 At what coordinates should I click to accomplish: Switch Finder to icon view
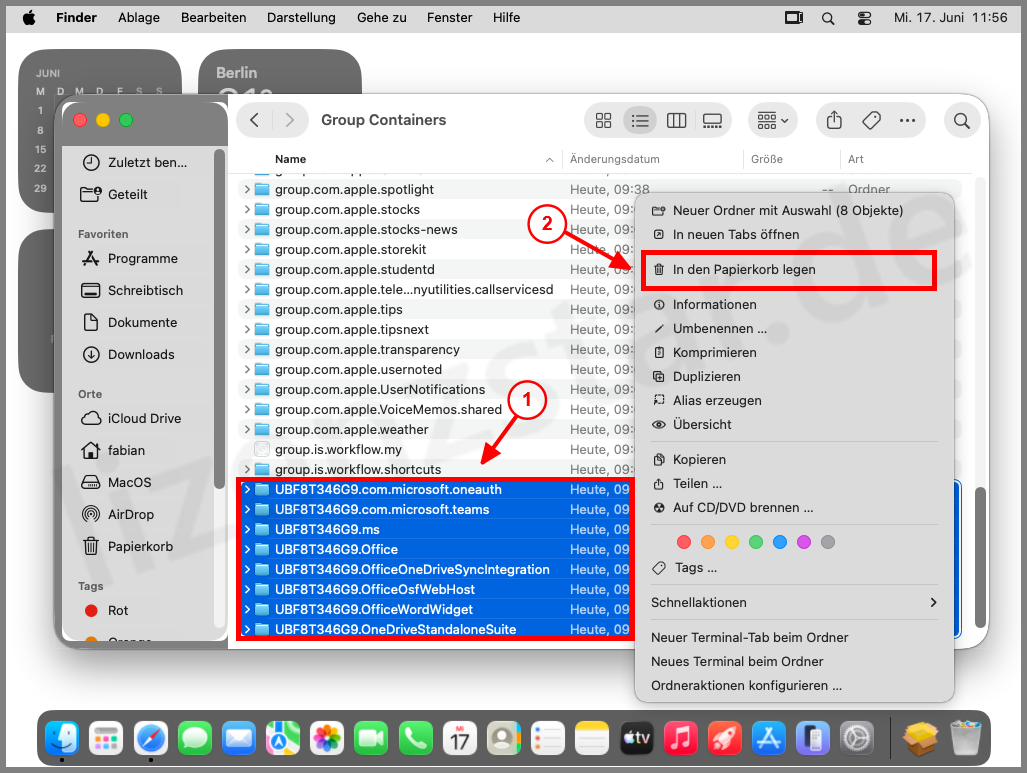click(603, 121)
